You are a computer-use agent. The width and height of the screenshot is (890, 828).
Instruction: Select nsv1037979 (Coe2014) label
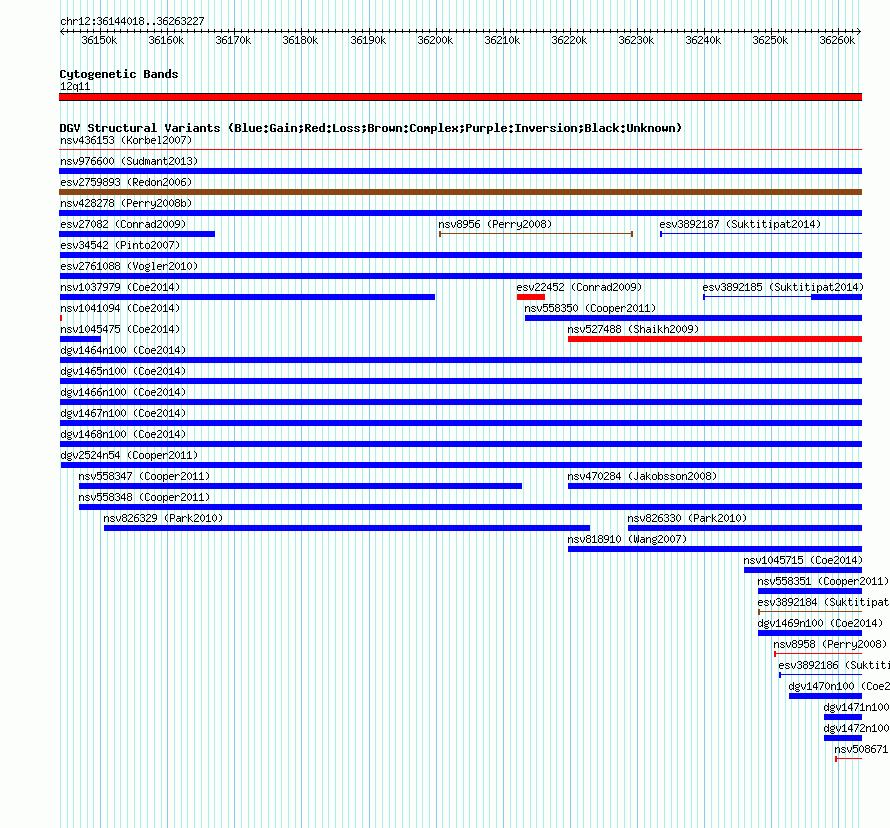tap(120, 287)
